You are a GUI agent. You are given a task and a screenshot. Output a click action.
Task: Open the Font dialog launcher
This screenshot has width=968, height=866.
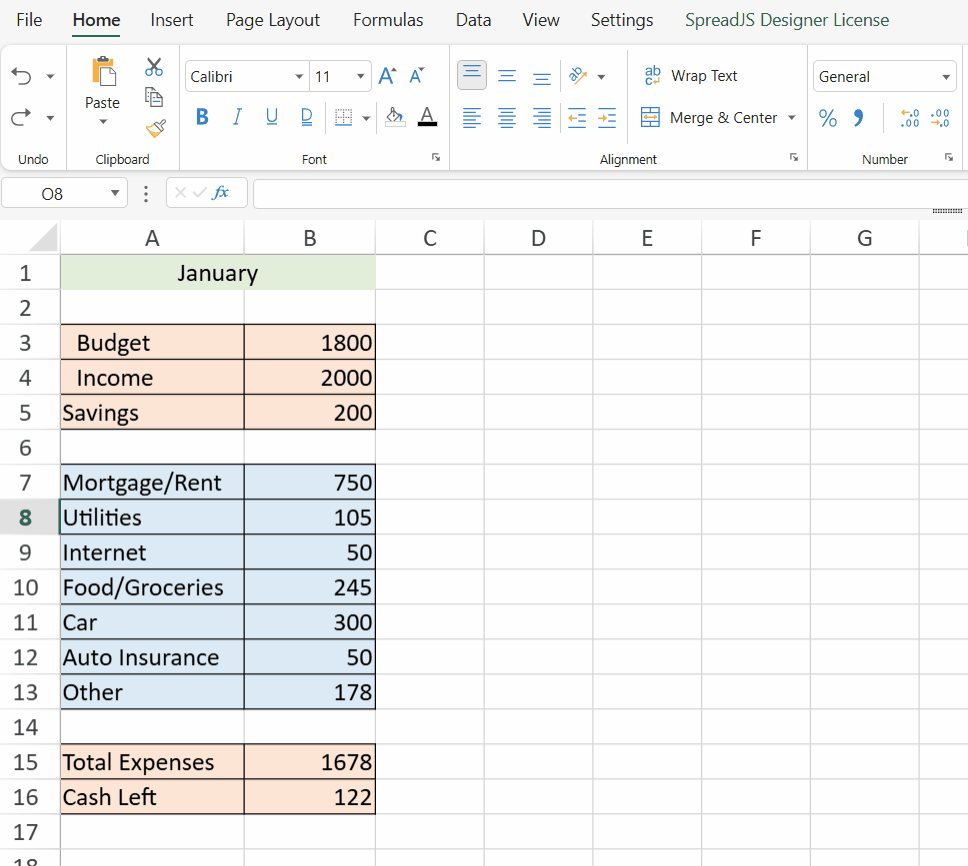[436, 157]
